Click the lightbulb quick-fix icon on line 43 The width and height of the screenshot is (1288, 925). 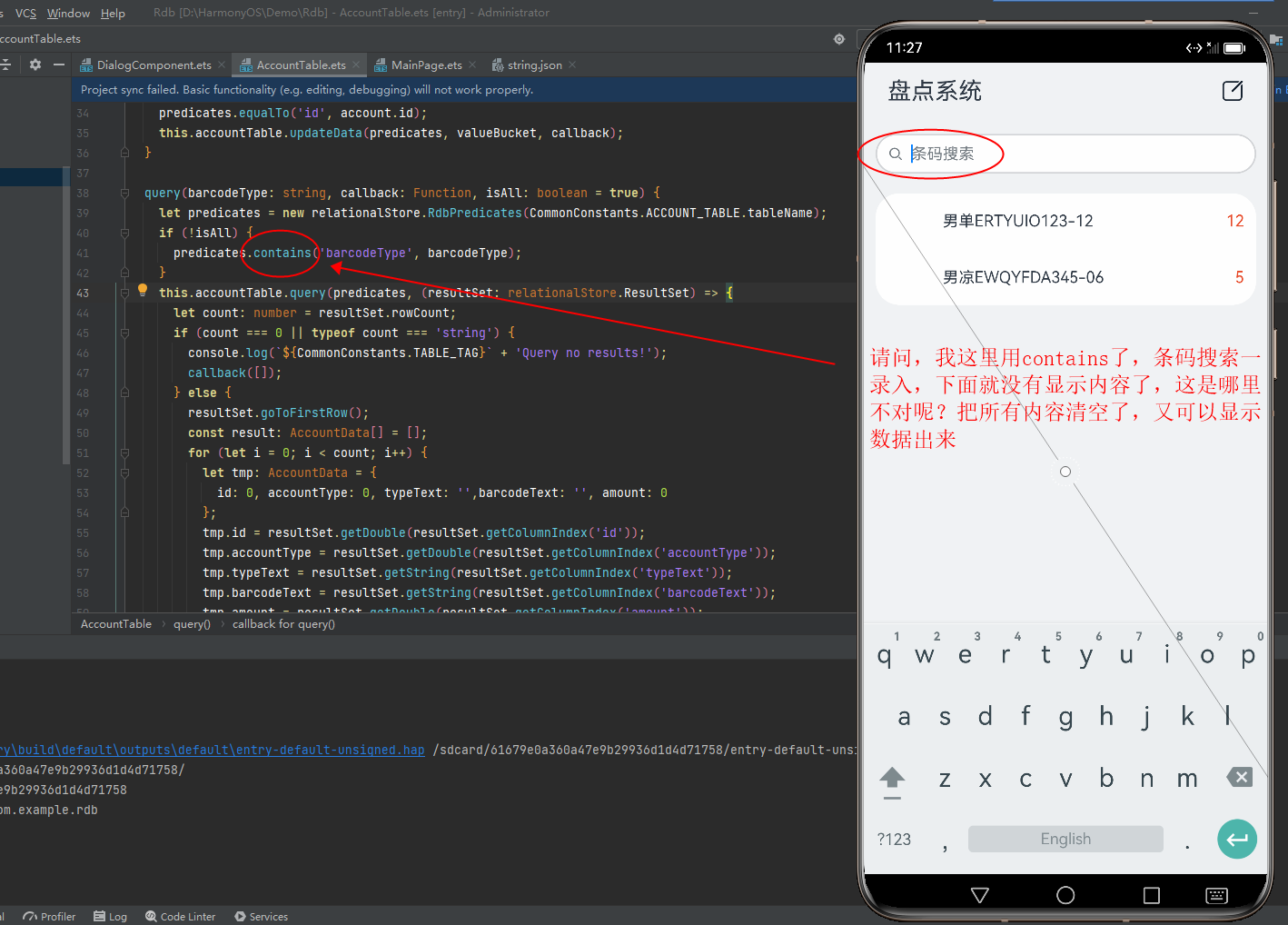click(143, 291)
